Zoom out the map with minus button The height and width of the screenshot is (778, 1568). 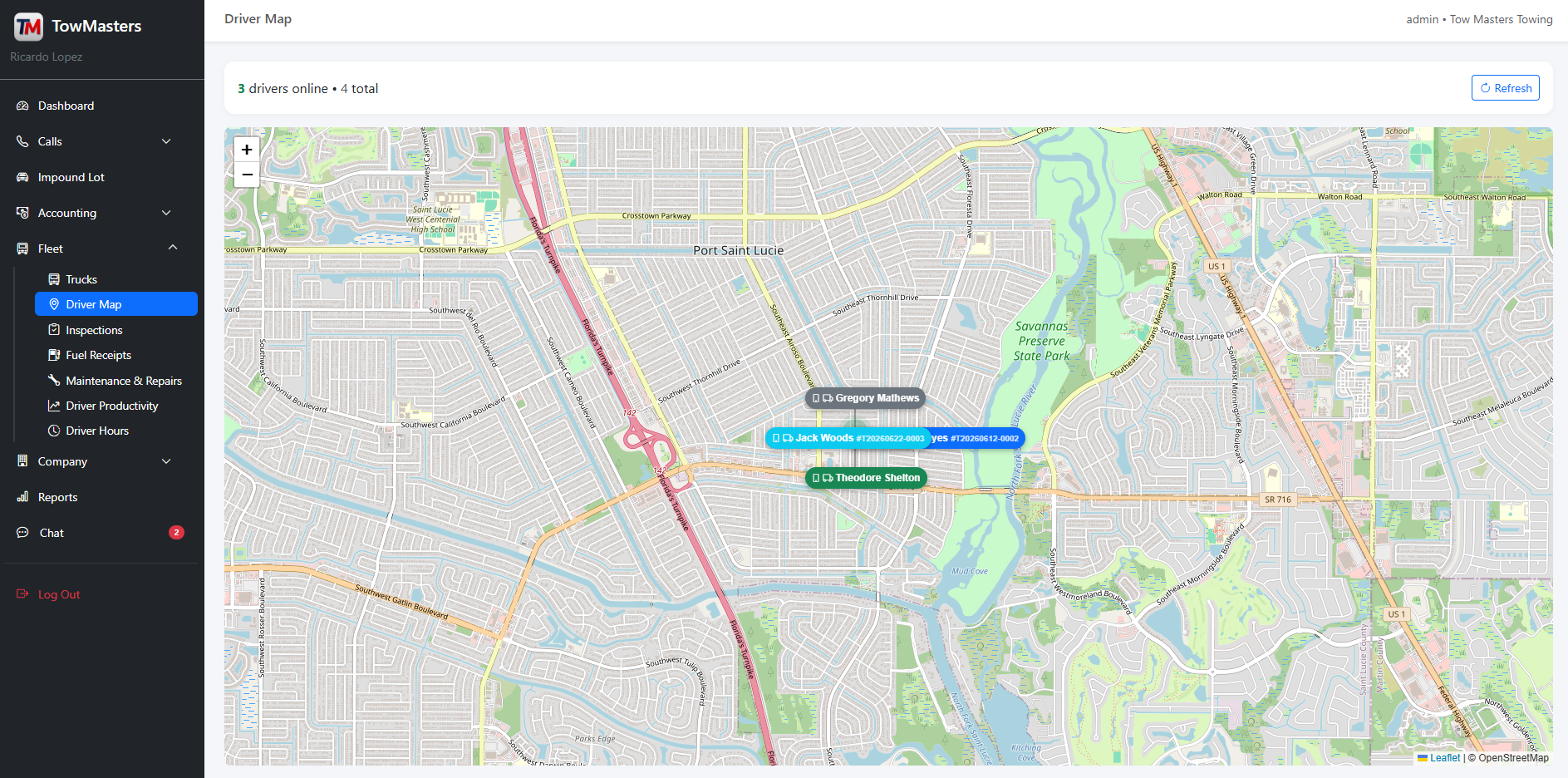pos(247,175)
